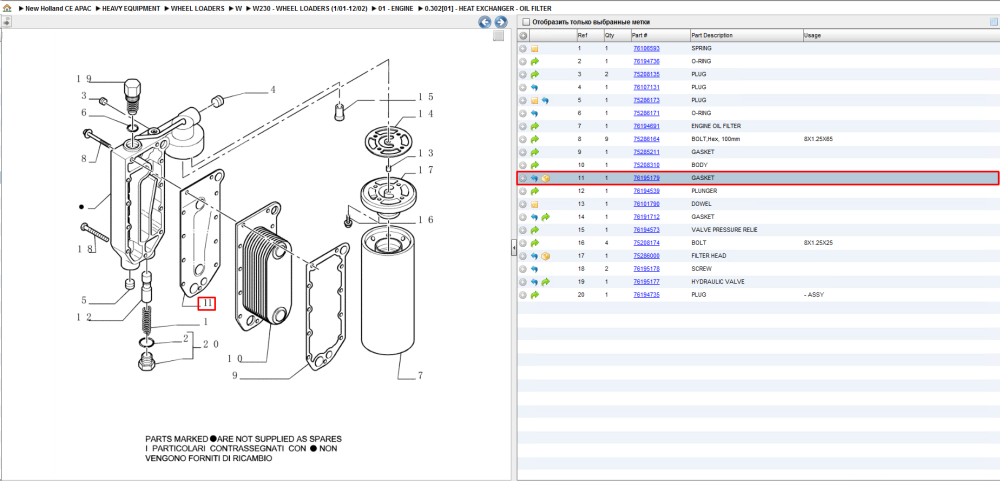
Task: Click blue arrow on SCREW row
Action: point(534,269)
